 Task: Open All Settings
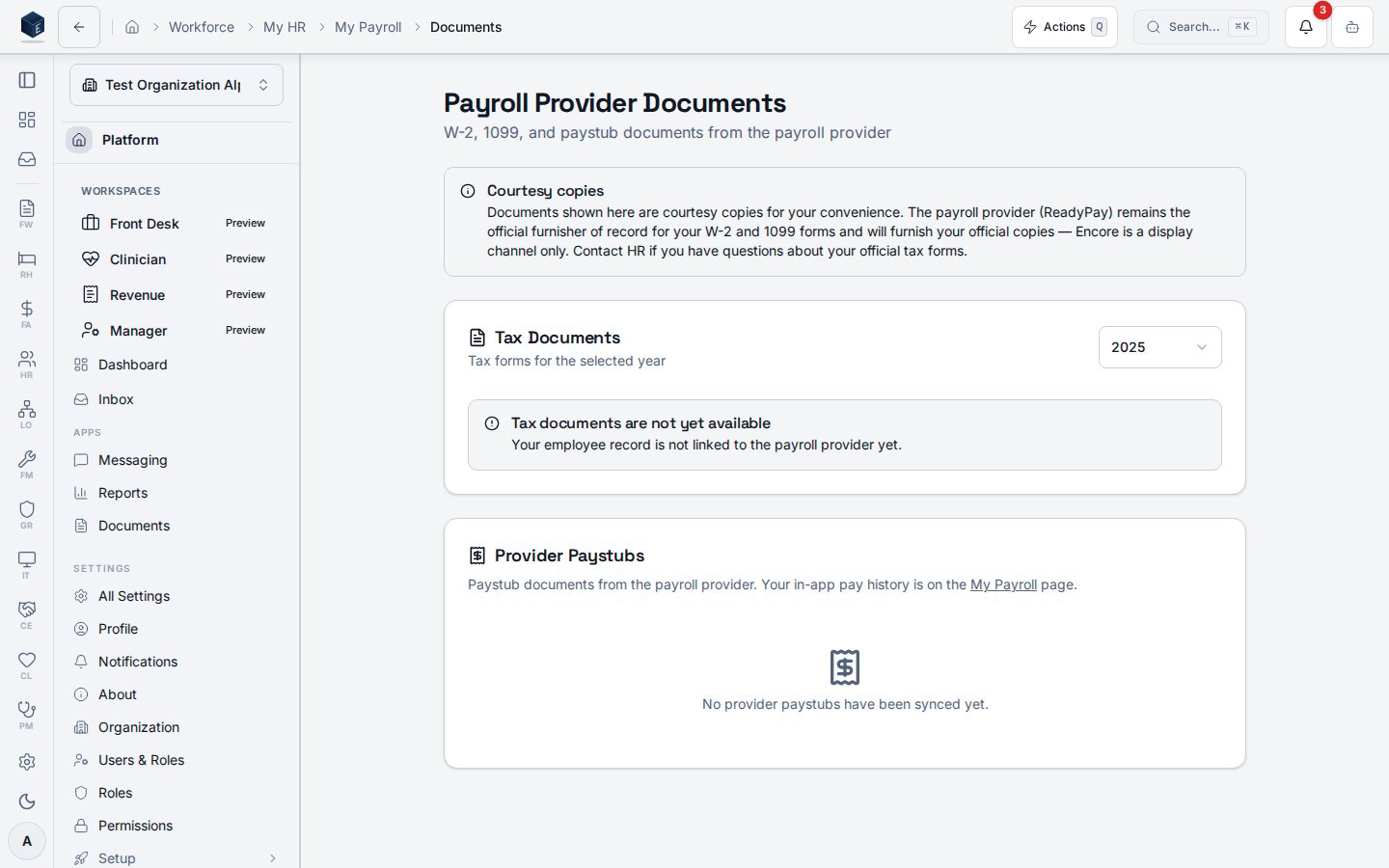coord(177,596)
